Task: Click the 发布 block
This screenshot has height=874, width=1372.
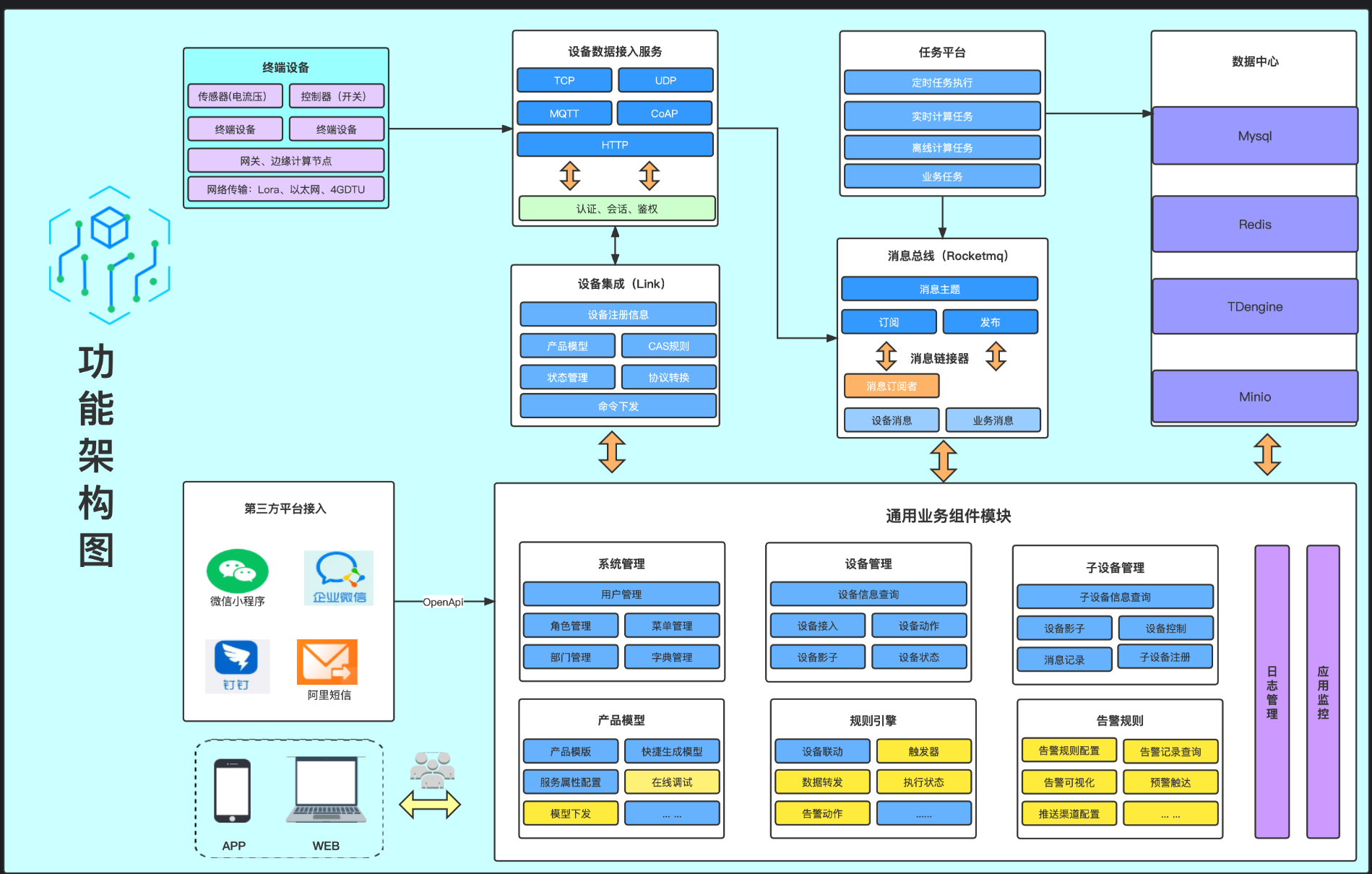Action: coord(990,322)
